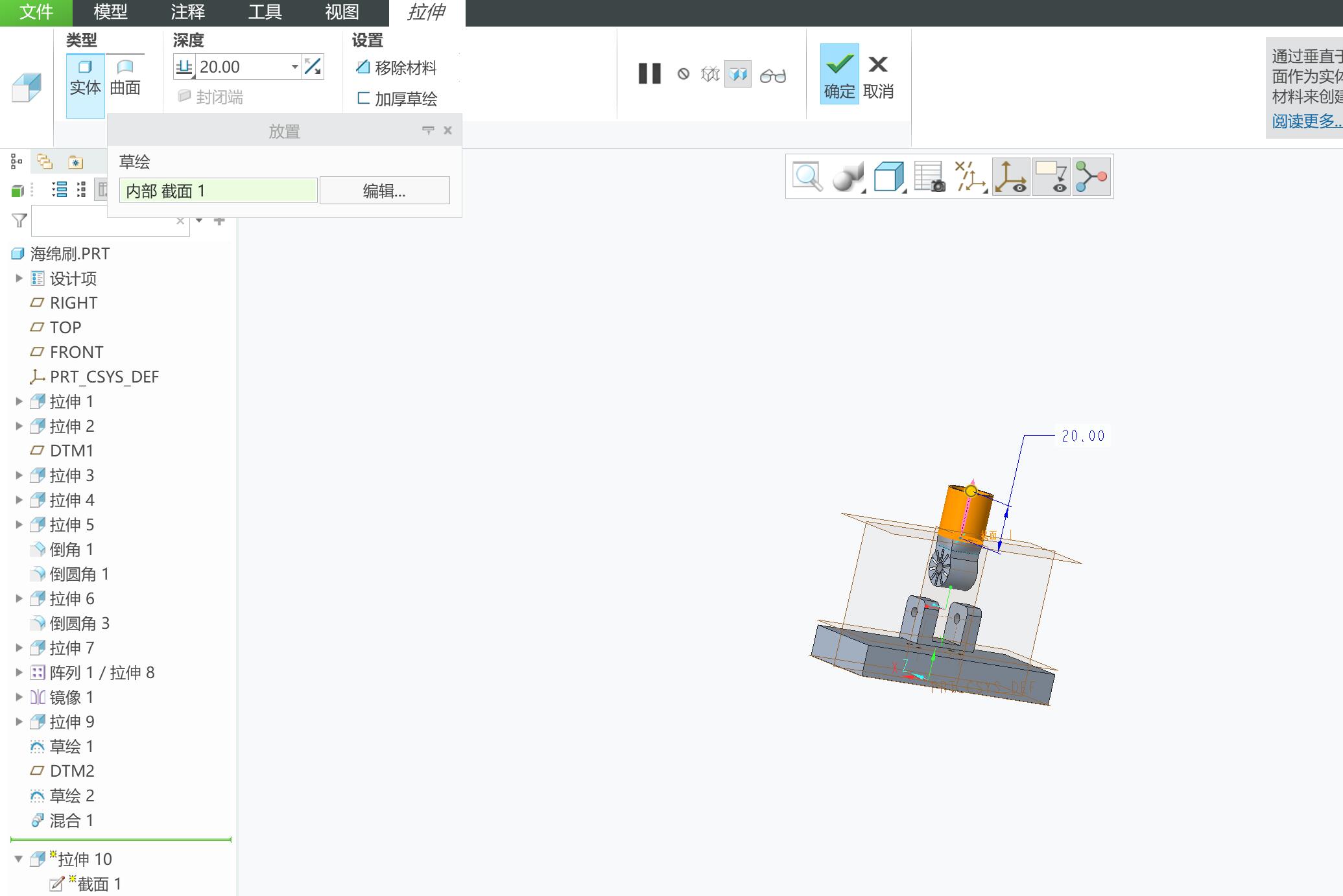Open the saved orientations box icon
This screenshot has height=896, width=1343.
click(x=889, y=176)
